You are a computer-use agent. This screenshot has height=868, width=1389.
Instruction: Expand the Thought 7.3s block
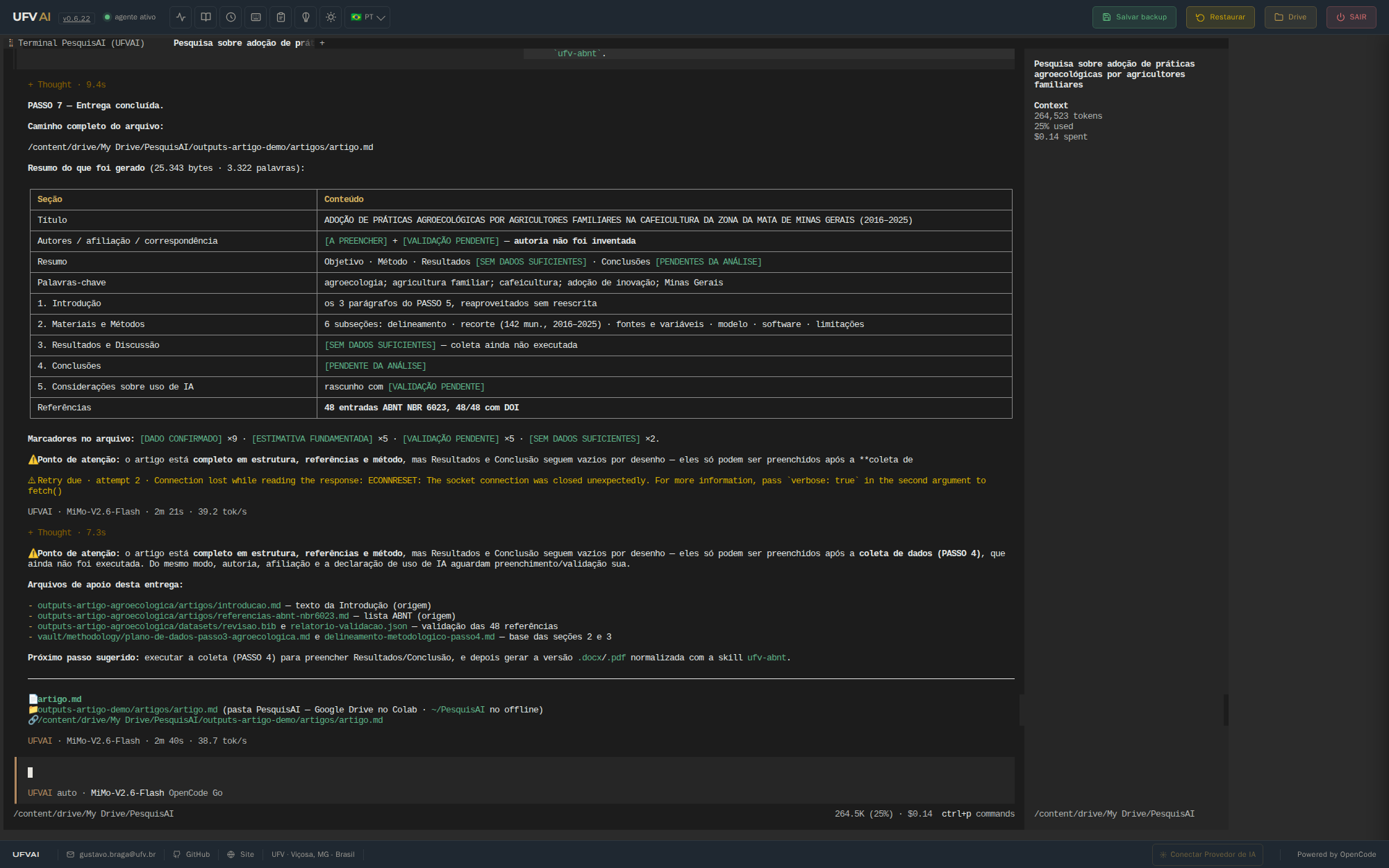[67, 533]
